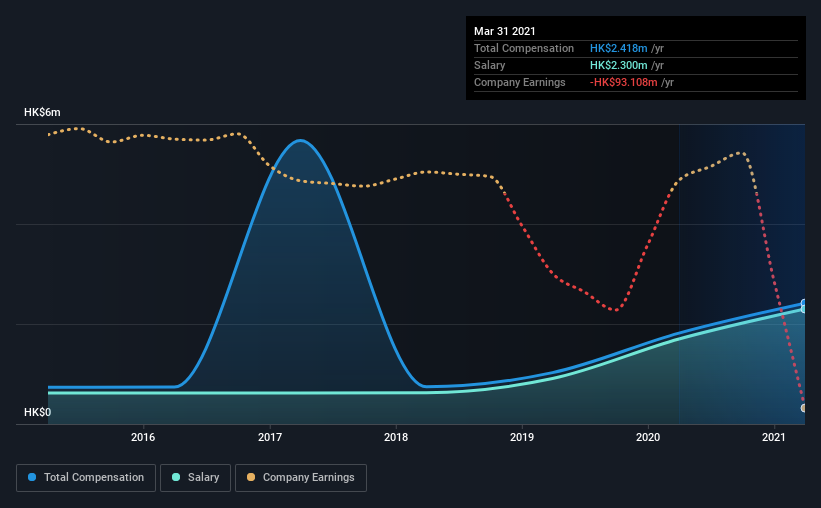The width and height of the screenshot is (821, 508).
Task: Click the HK$0 y-axis label
Action: coord(38,413)
